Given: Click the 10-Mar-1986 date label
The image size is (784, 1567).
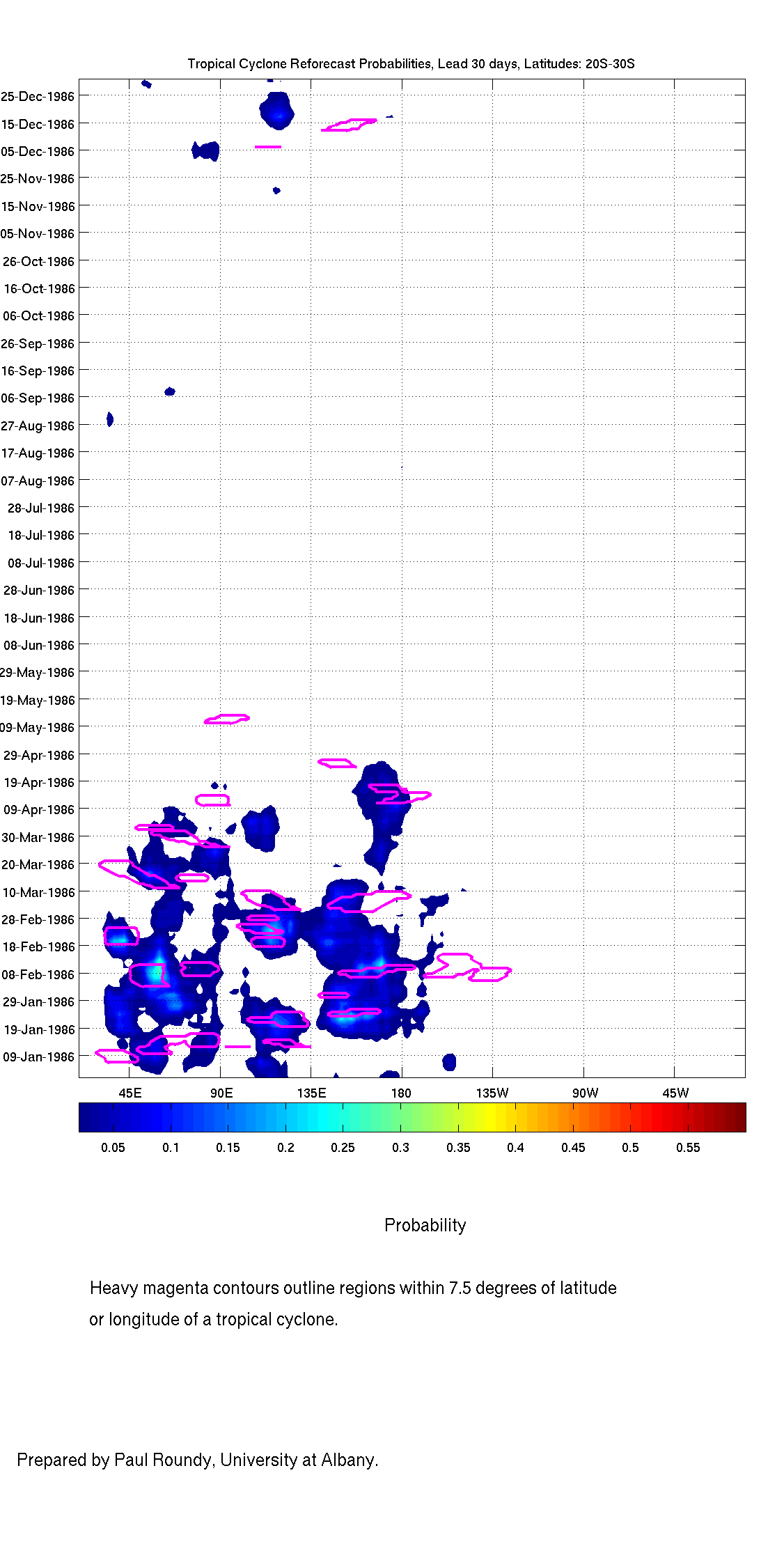Looking at the screenshot, I should point(38,893).
